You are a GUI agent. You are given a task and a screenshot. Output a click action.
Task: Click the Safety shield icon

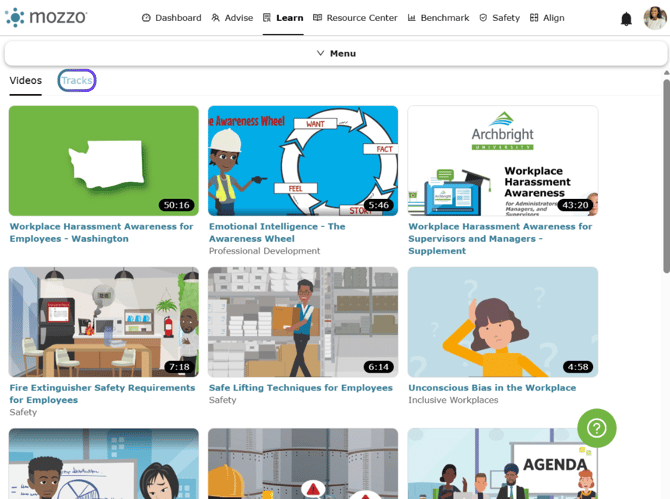tap(483, 18)
